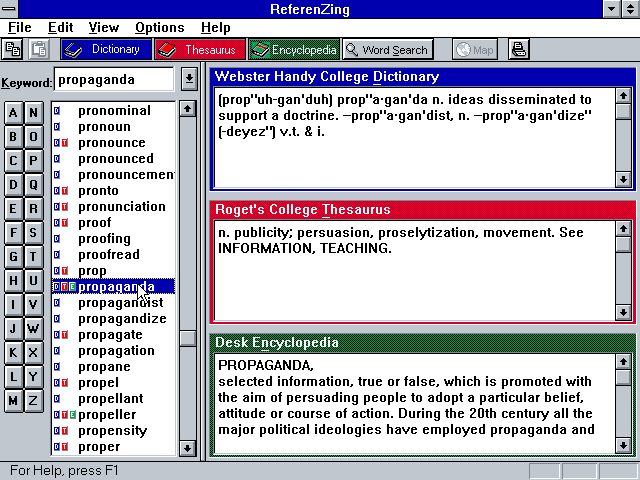
Task: Select 'proofread' in the word list
Action: point(114,255)
